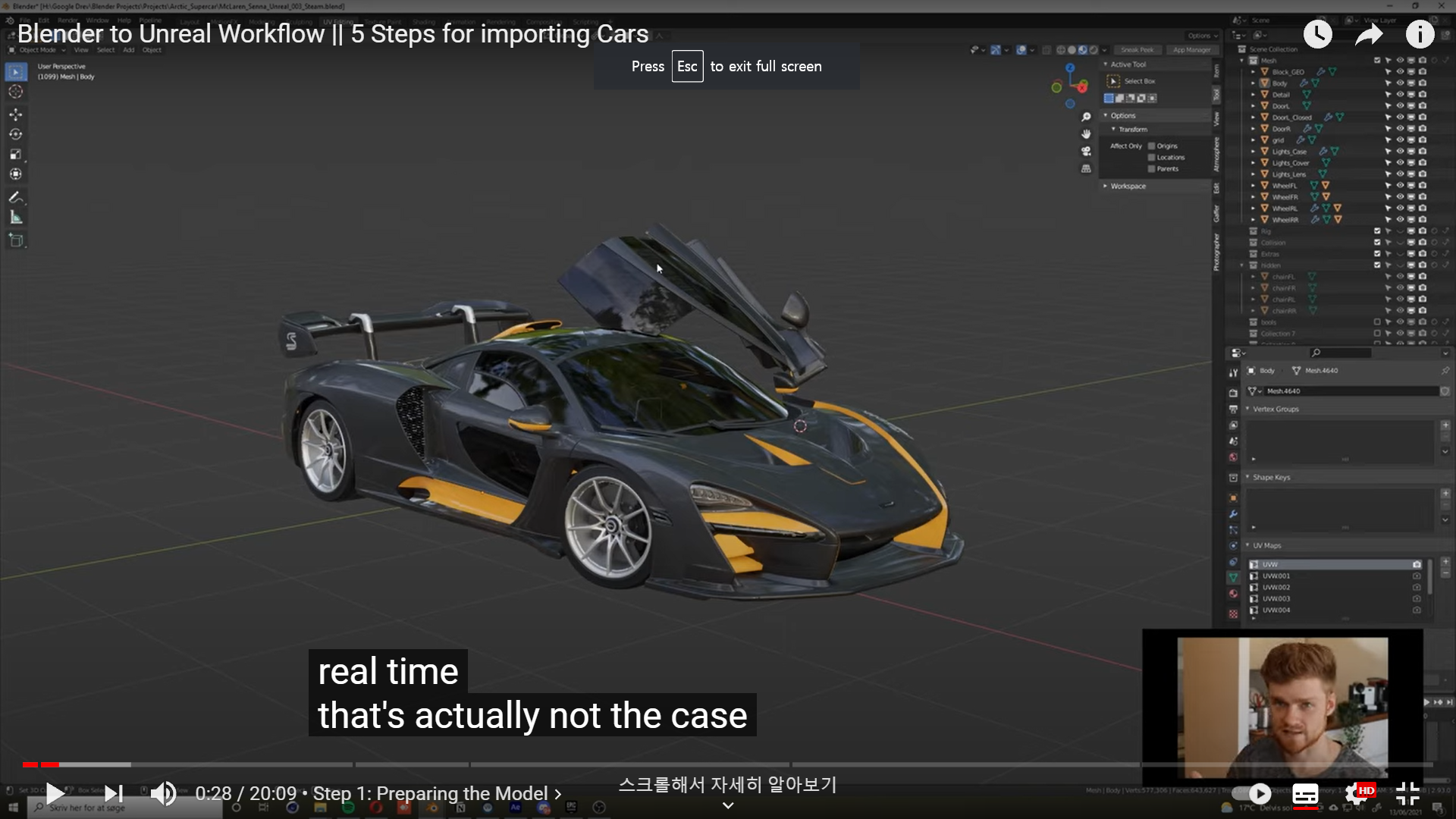This screenshot has width=1456, height=819.
Task: Select the Scale tool
Action: point(16,154)
